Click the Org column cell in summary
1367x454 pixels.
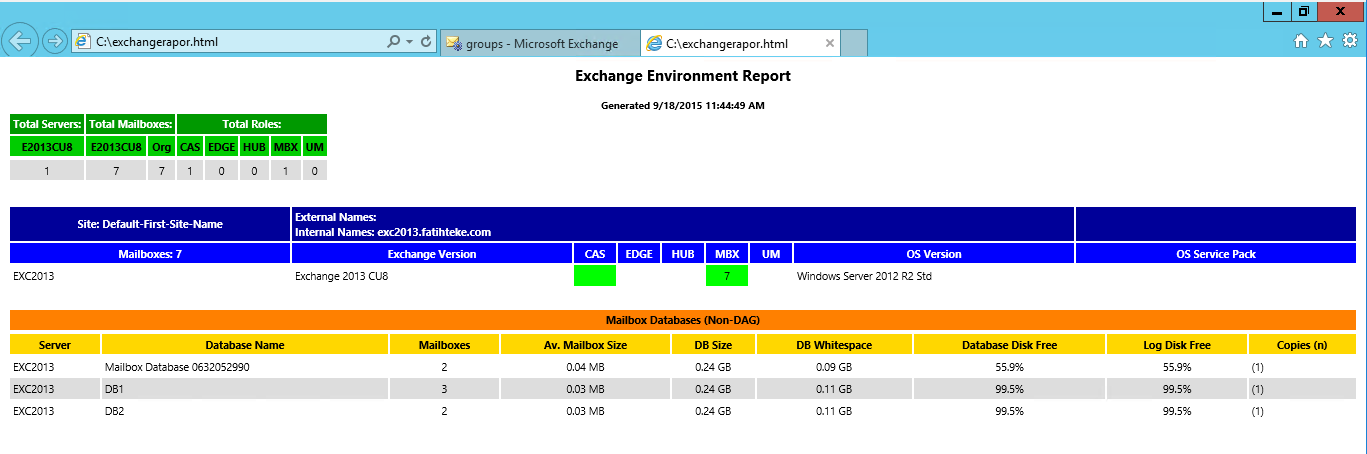point(162,147)
